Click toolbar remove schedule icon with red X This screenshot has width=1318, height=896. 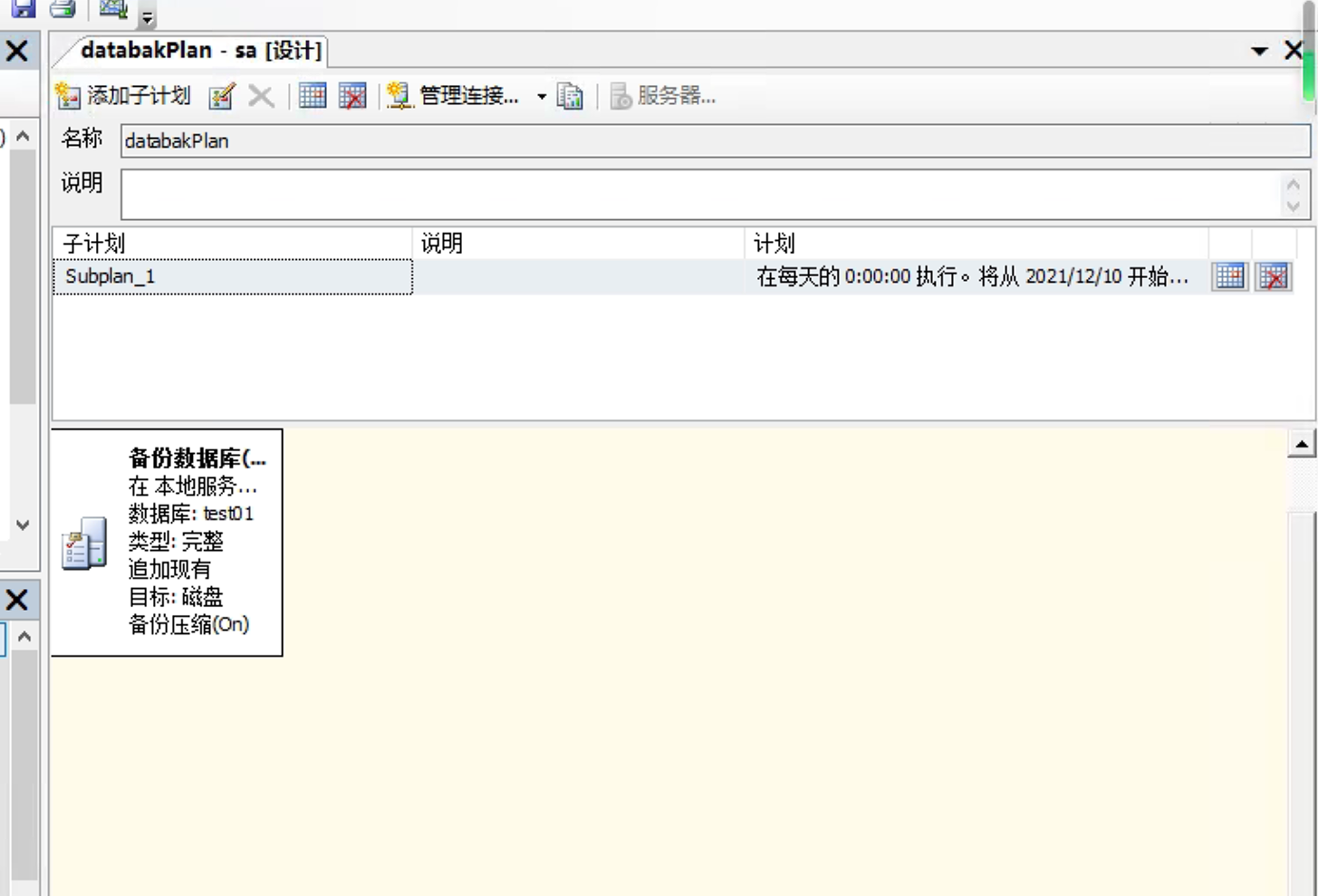[x=352, y=95]
